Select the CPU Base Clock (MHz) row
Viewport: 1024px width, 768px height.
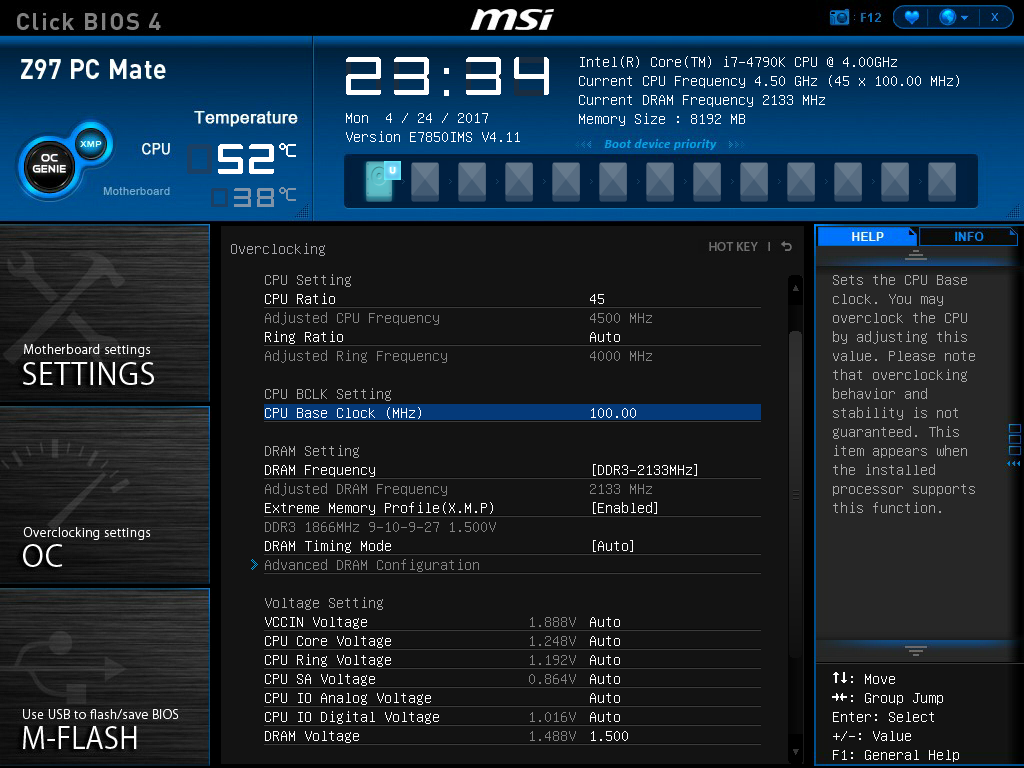pos(512,413)
